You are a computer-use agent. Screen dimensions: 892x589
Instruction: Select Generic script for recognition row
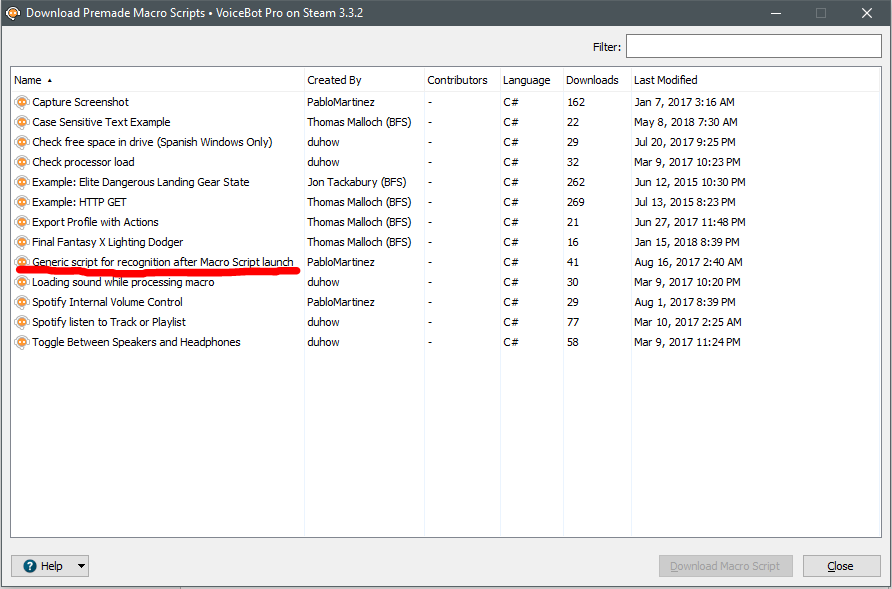(x=162, y=262)
